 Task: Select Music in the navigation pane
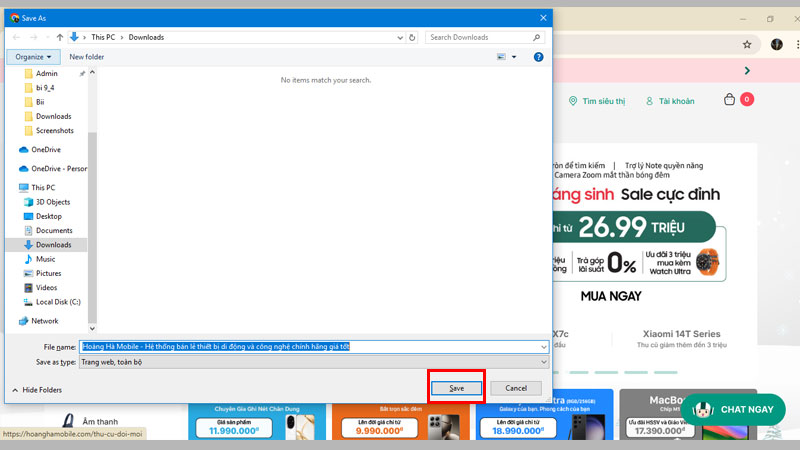click(46, 259)
